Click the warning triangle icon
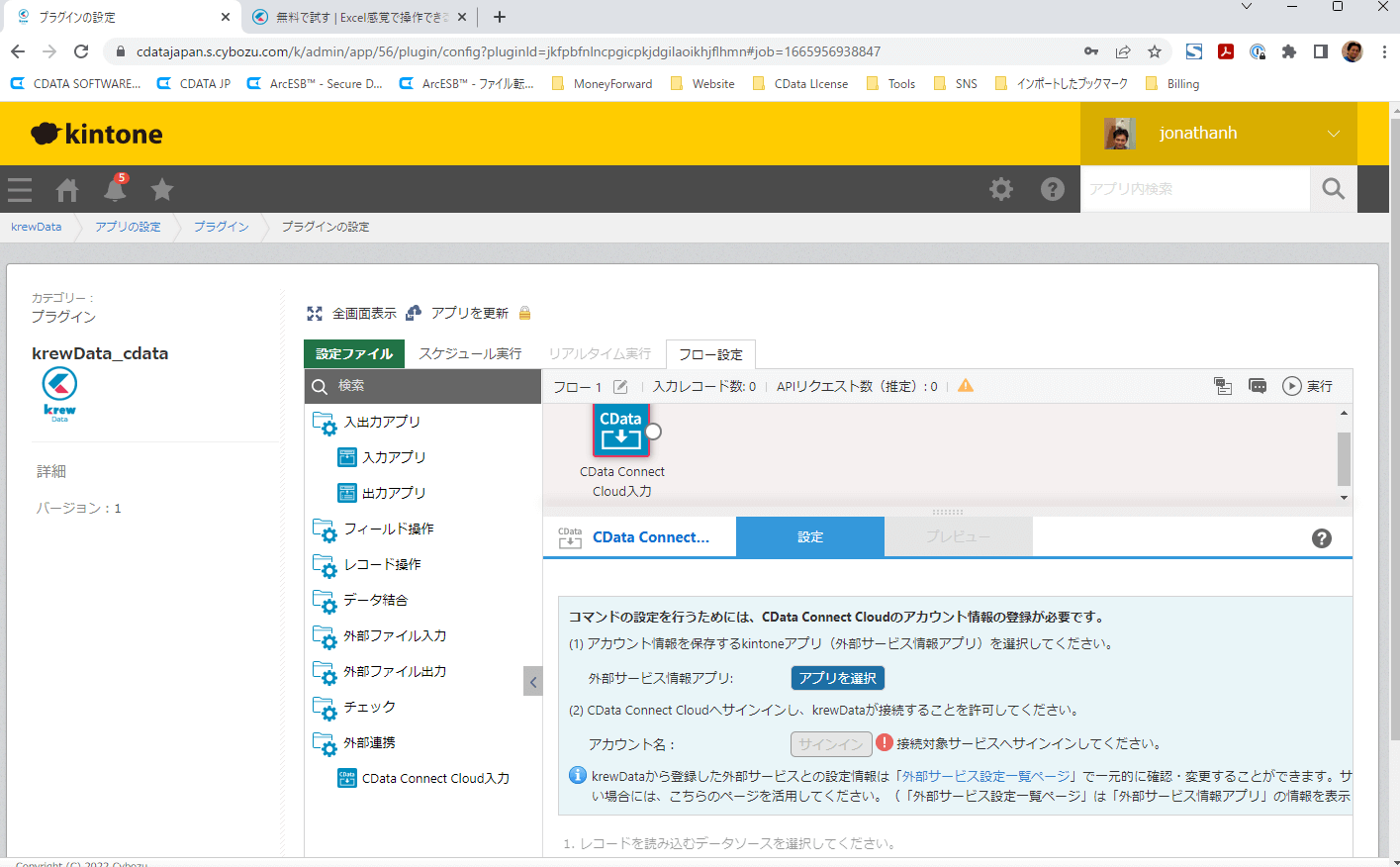Viewport: 1400px width, 867px height. tap(966, 386)
